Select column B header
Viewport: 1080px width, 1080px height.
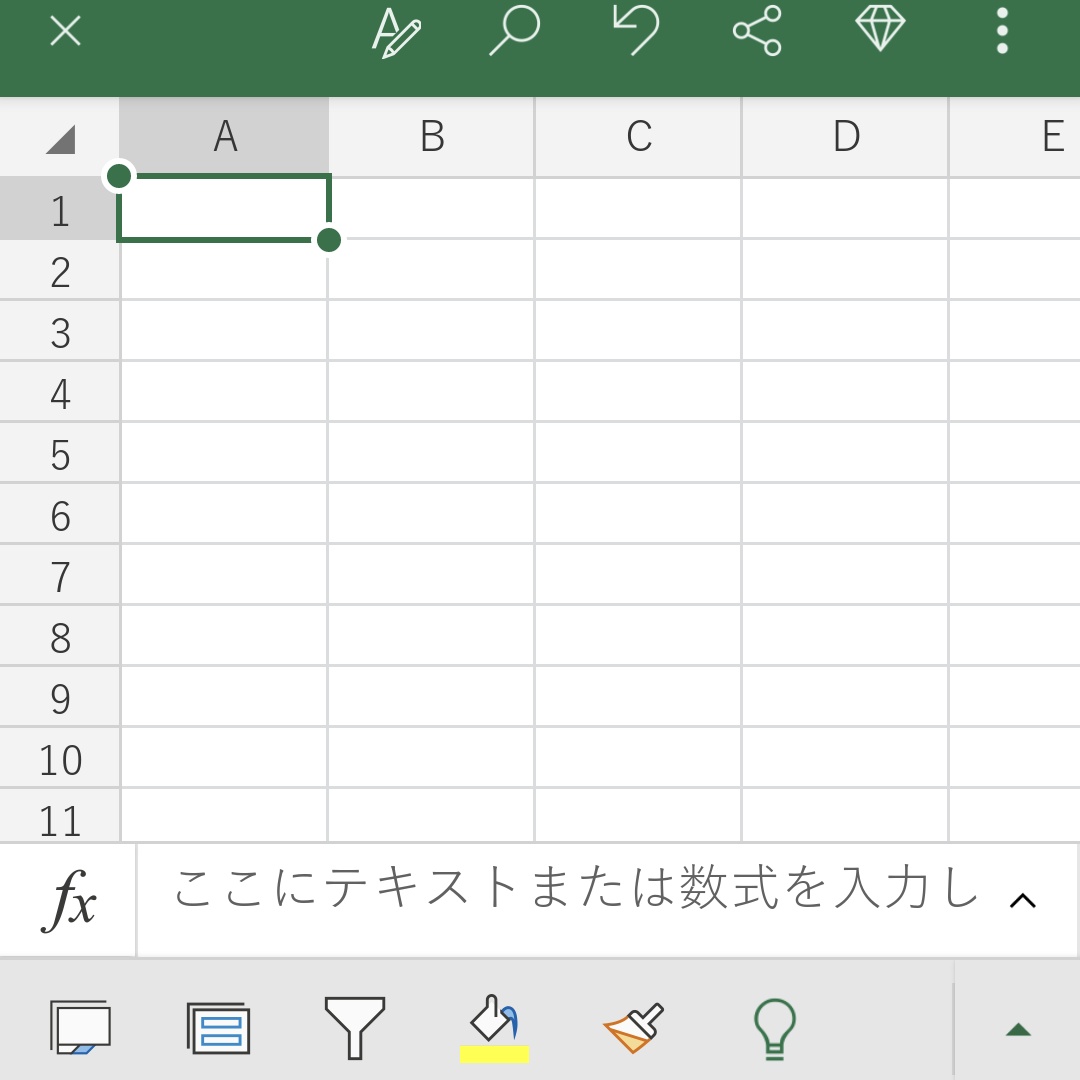coord(432,136)
